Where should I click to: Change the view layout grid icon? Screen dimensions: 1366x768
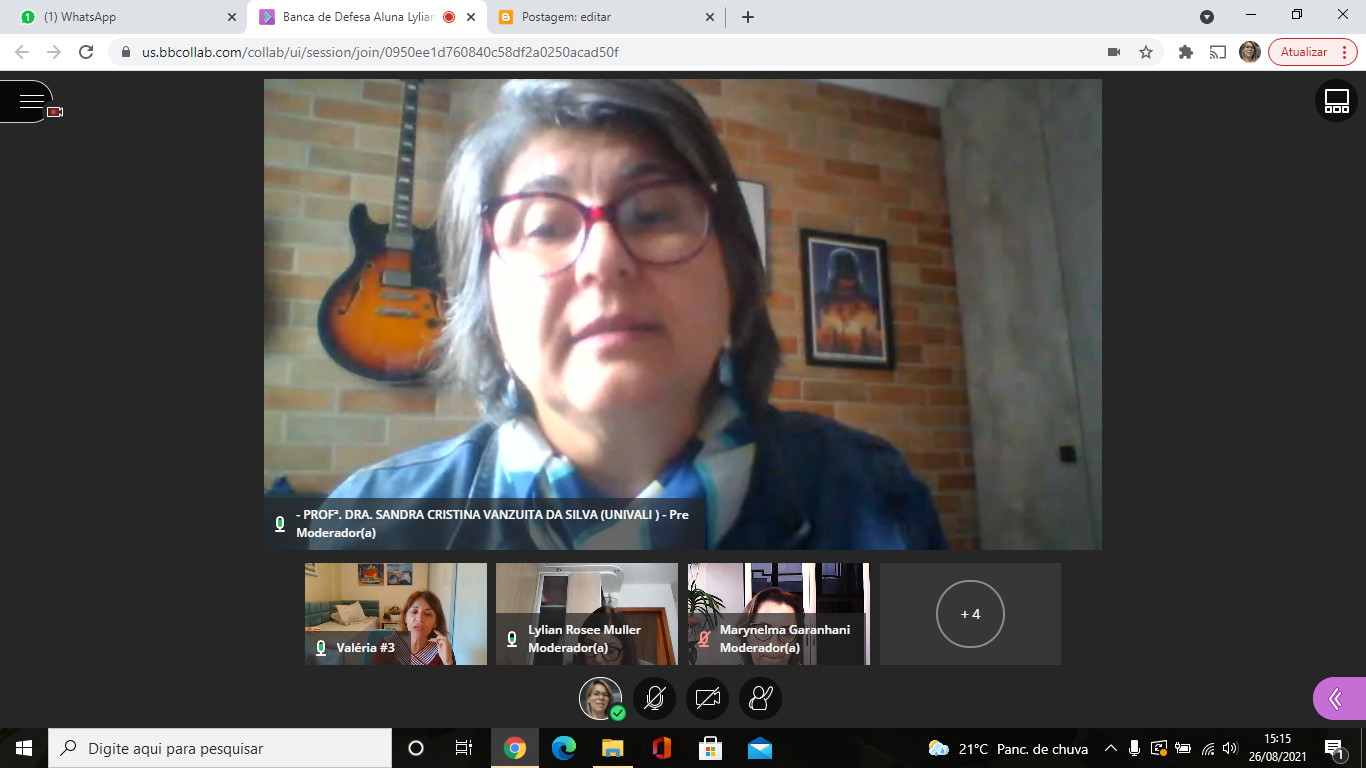point(1336,101)
